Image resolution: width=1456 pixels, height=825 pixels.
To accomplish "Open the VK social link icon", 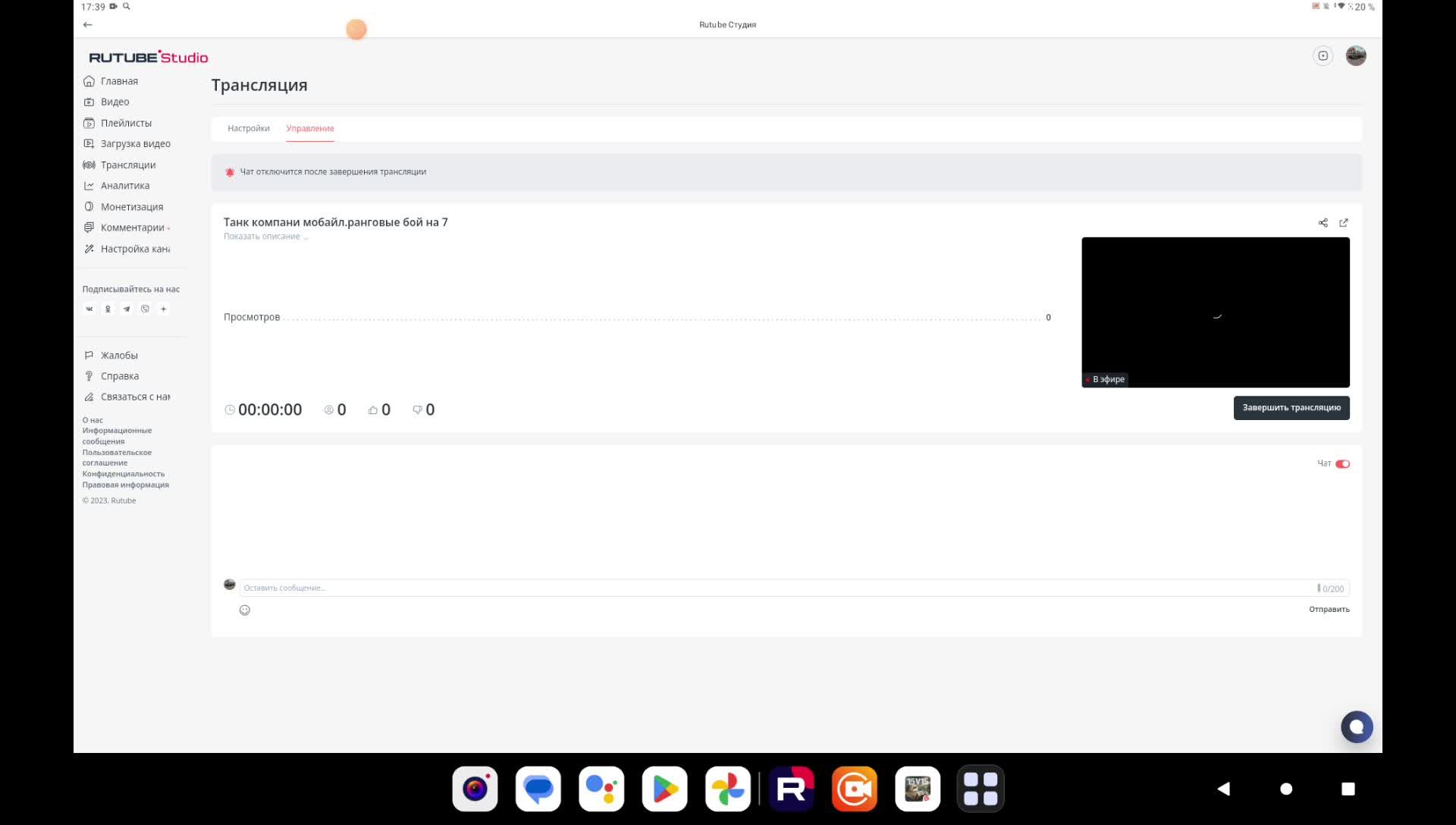I will 89,309.
